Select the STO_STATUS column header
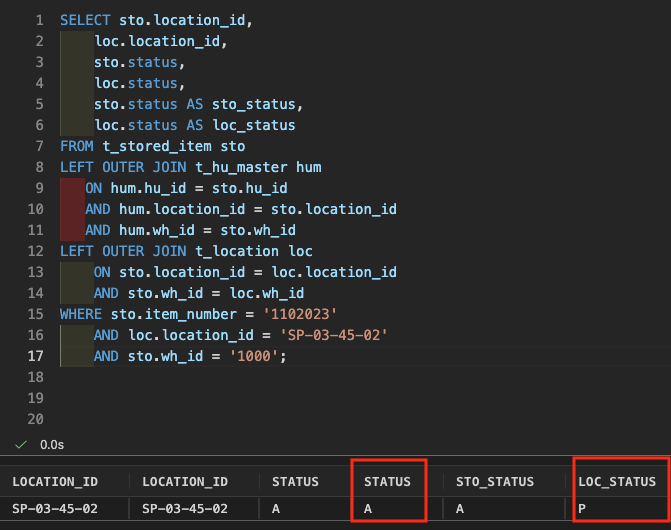The width and height of the screenshot is (671, 530). click(495, 482)
